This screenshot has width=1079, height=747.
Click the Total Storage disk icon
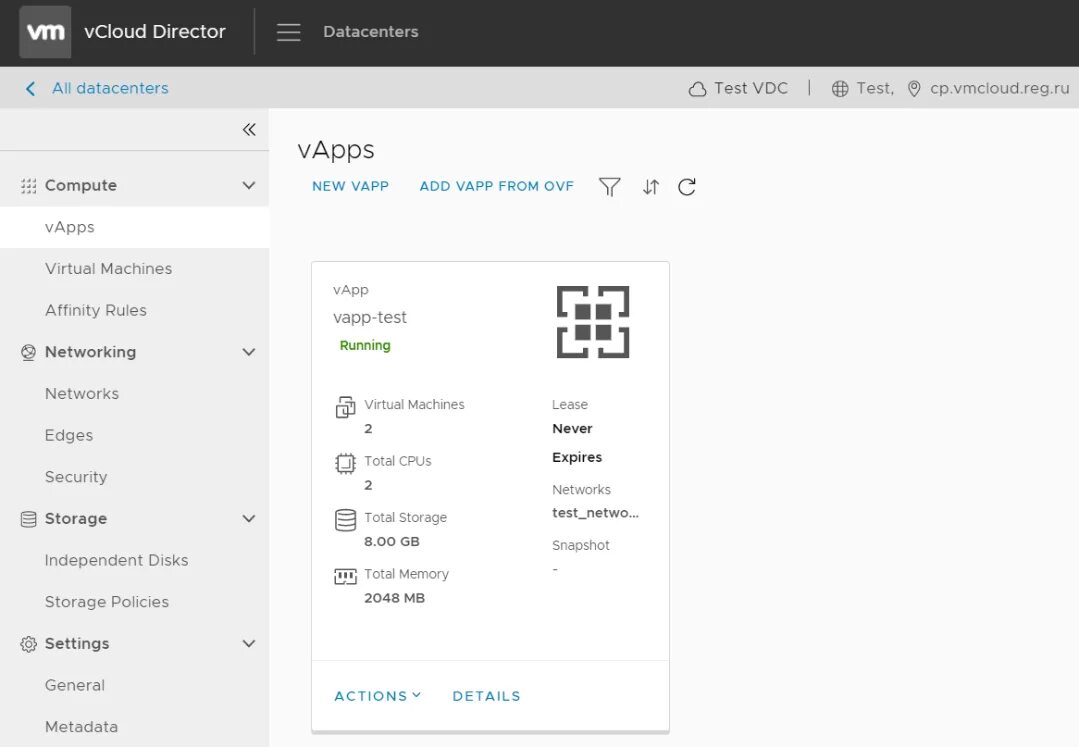[345, 520]
